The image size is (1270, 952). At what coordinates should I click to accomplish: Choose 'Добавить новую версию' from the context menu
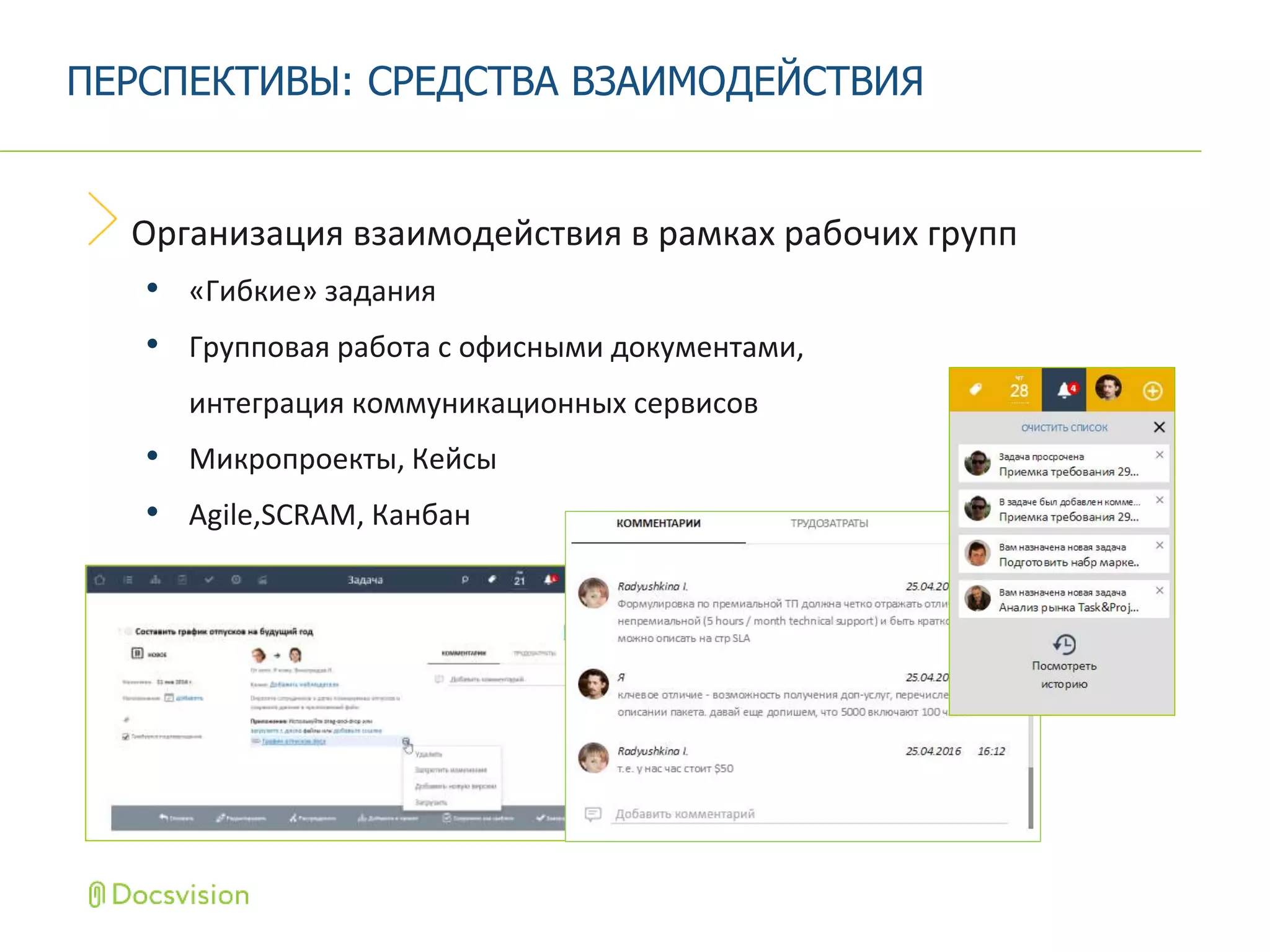click(x=455, y=787)
